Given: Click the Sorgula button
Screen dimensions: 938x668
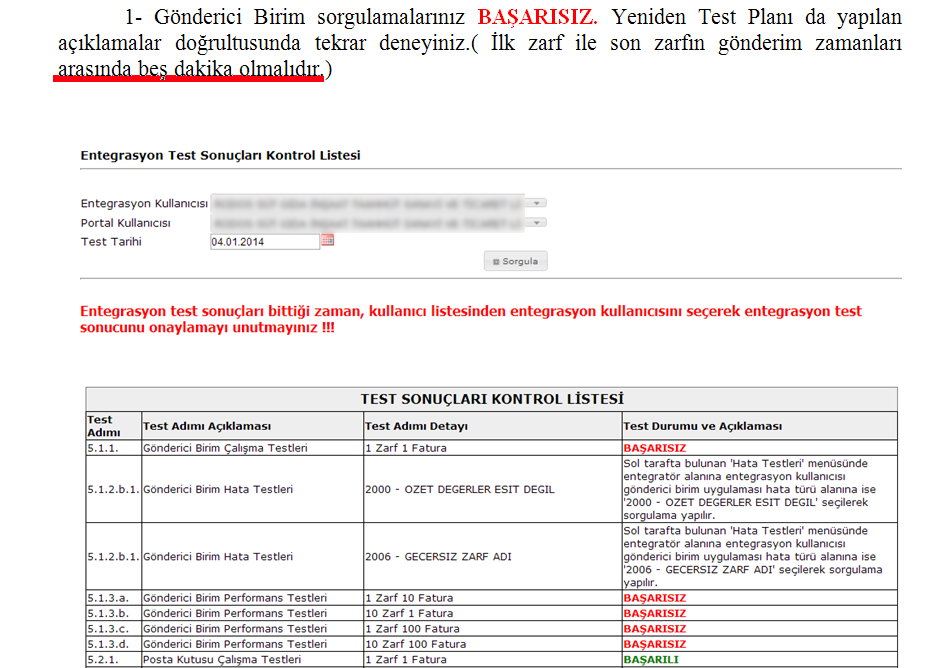Looking at the screenshot, I should tap(515, 261).
